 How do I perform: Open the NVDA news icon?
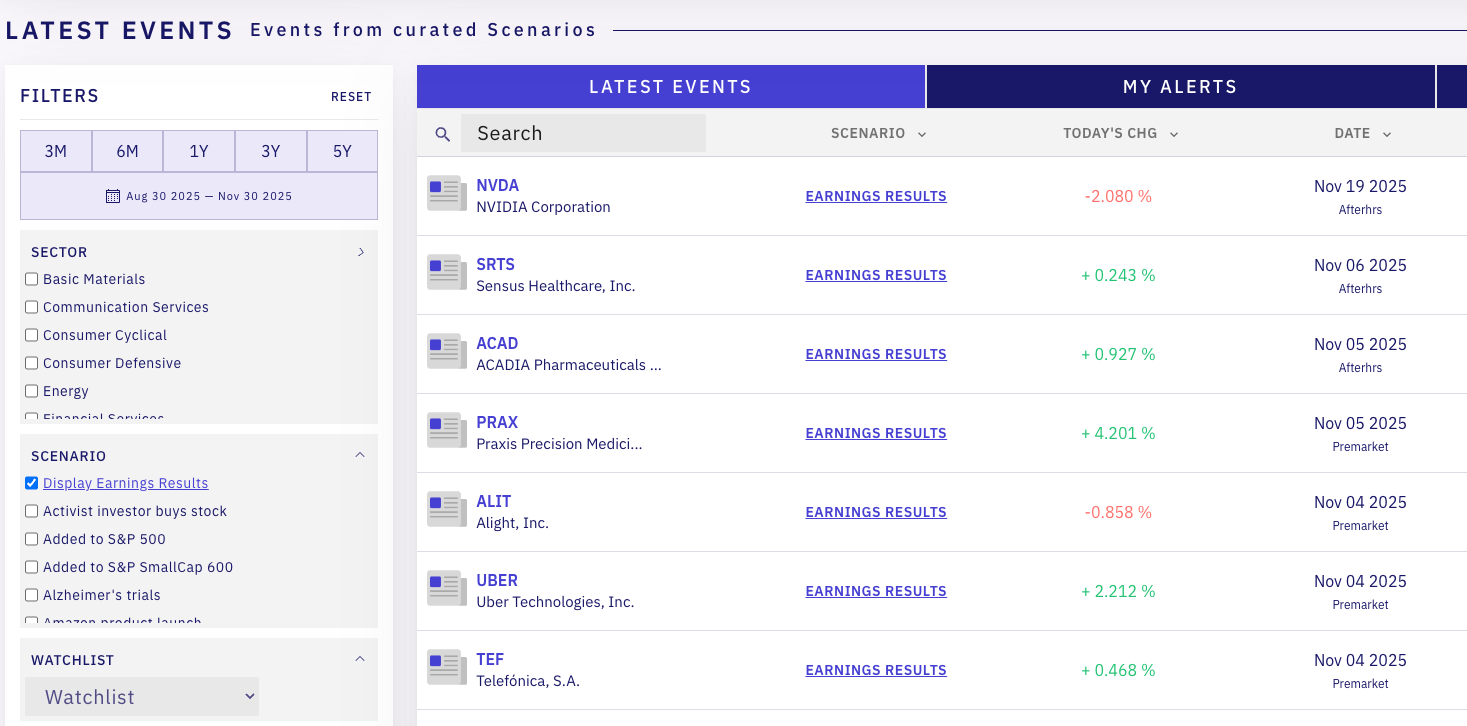(x=446, y=193)
